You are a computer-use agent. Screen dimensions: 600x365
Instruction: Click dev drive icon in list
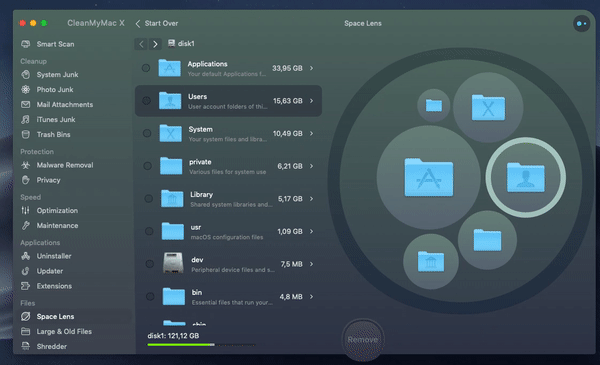tap(173, 263)
